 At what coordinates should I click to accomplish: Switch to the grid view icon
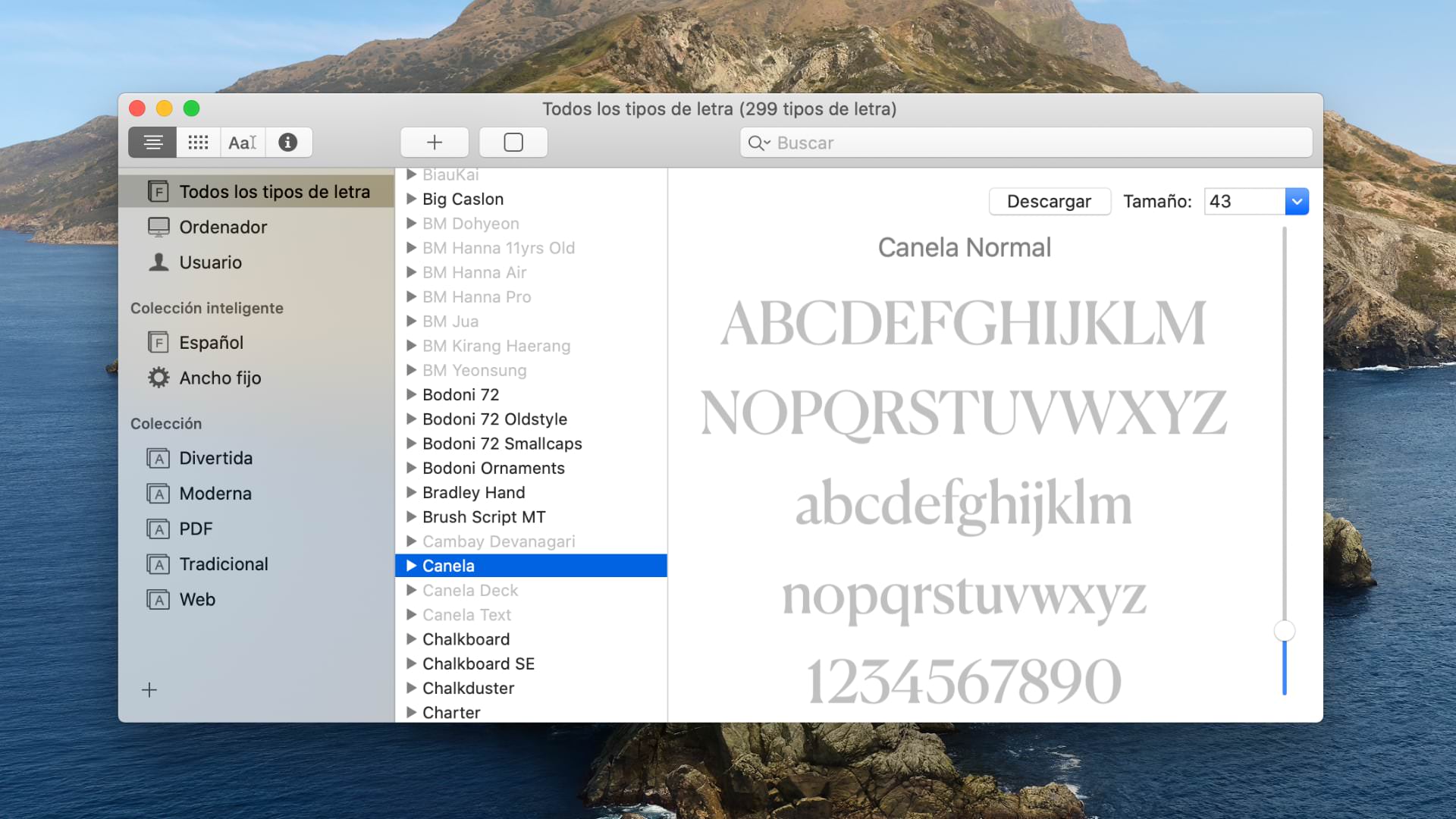click(x=198, y=142)
